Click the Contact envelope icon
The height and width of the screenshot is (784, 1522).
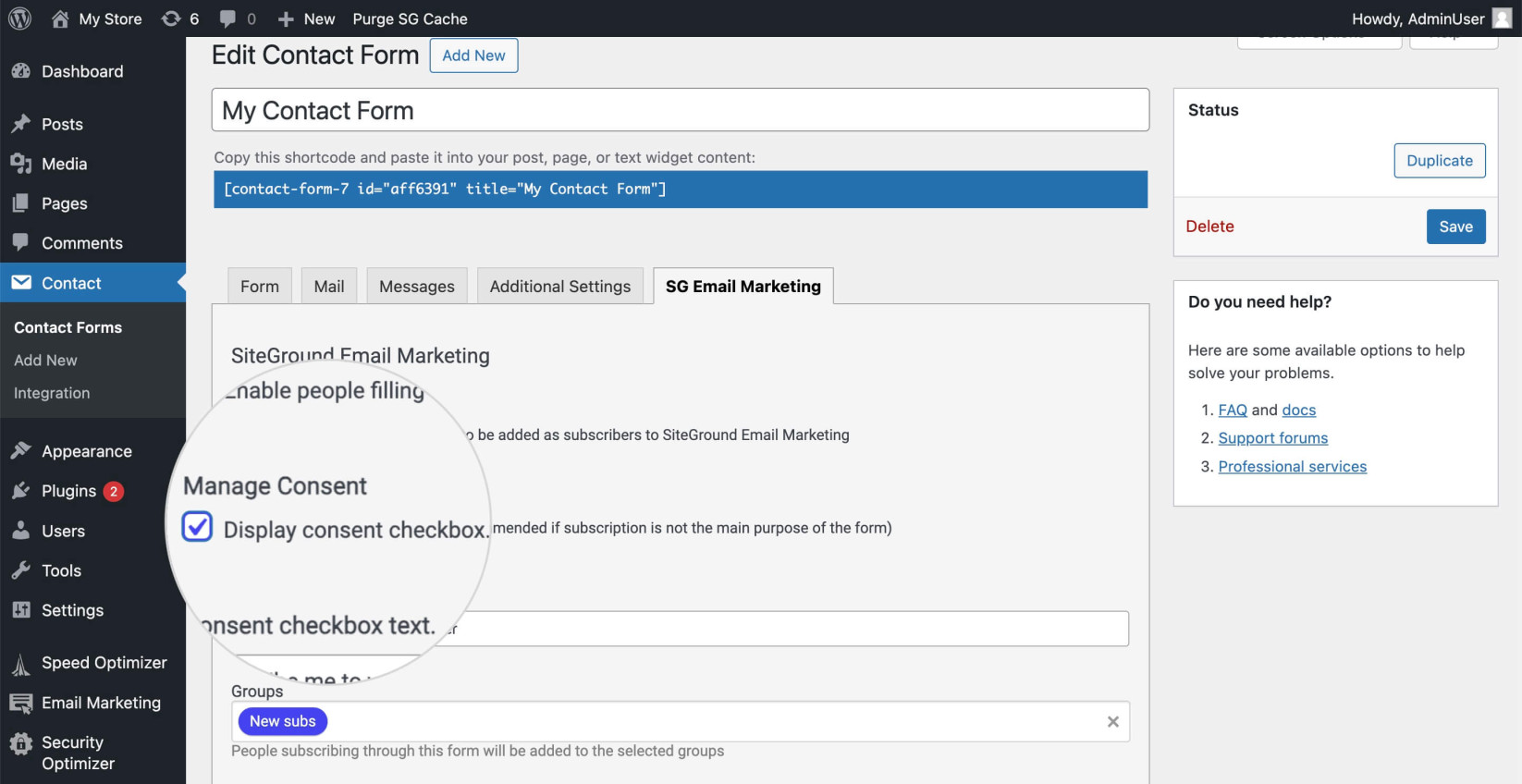[20, 283]
